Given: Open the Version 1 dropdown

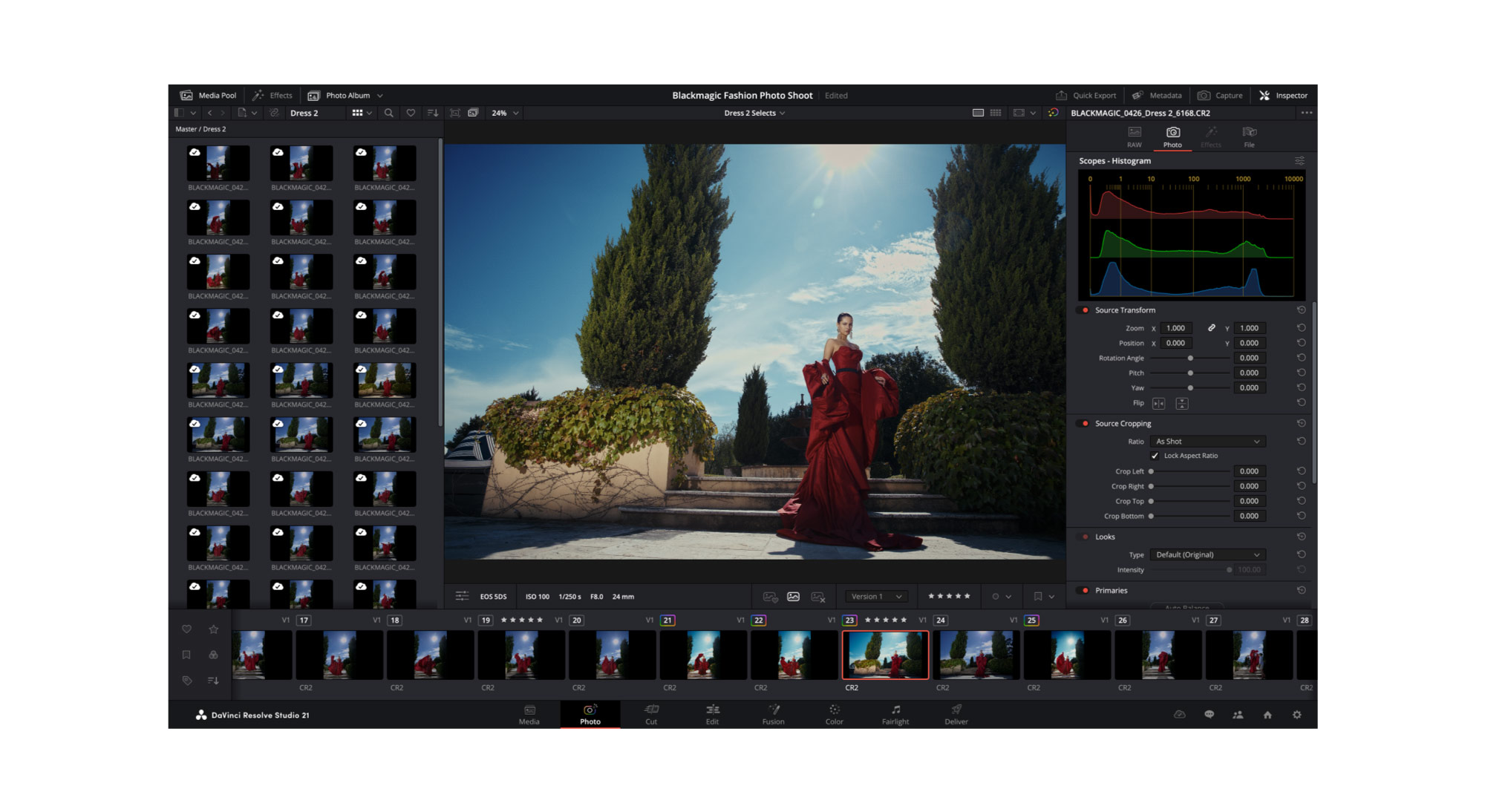Looking at the screenshot, I should (875, 596).
